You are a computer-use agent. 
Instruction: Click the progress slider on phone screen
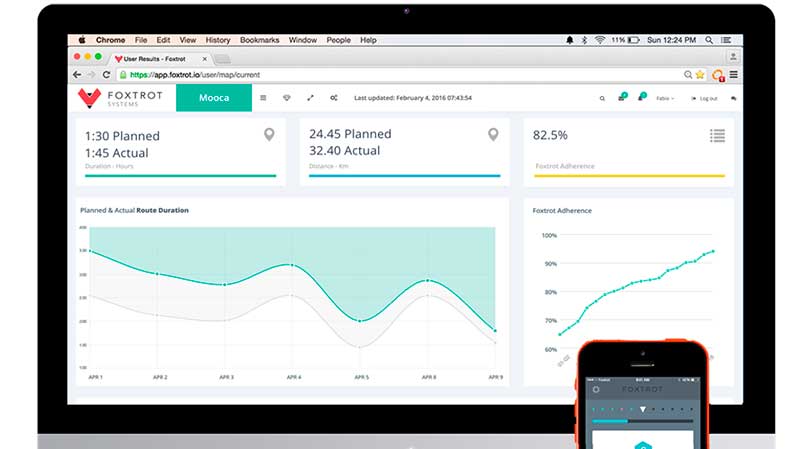pyautogui.click(x=642, y=421)
